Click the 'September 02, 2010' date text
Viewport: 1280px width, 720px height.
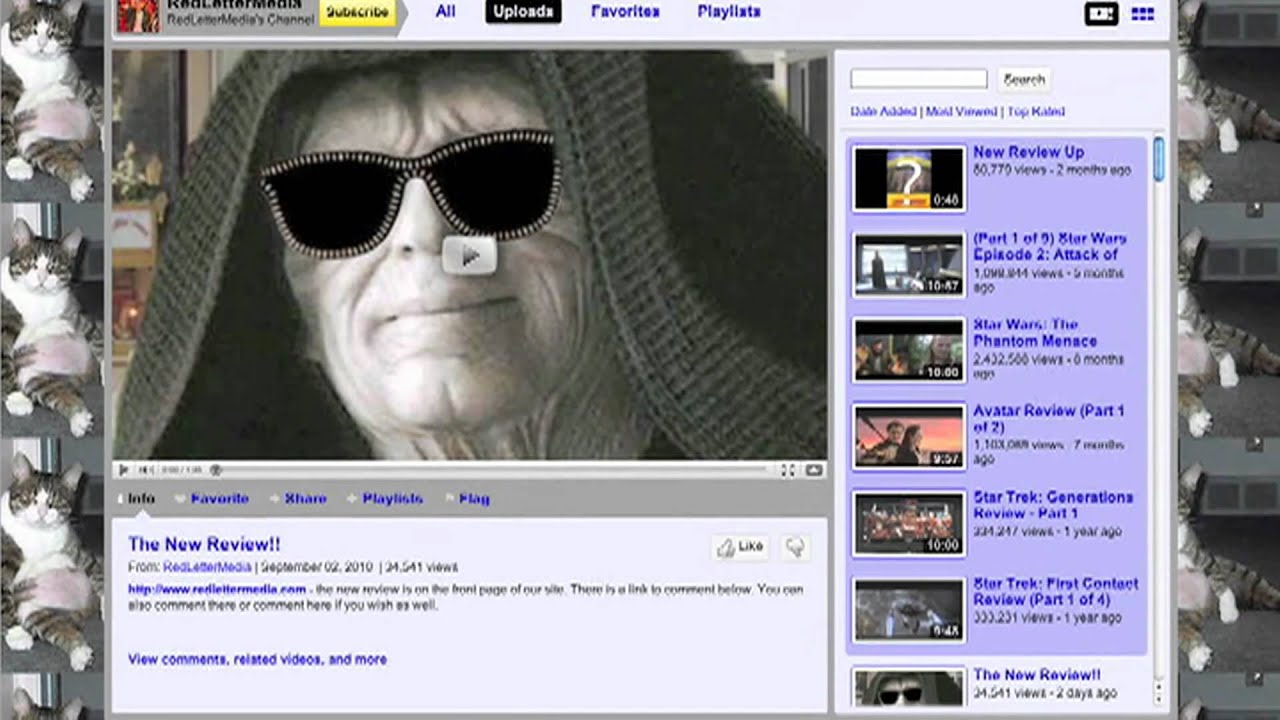pyautogui.click(x=318, y=567)
